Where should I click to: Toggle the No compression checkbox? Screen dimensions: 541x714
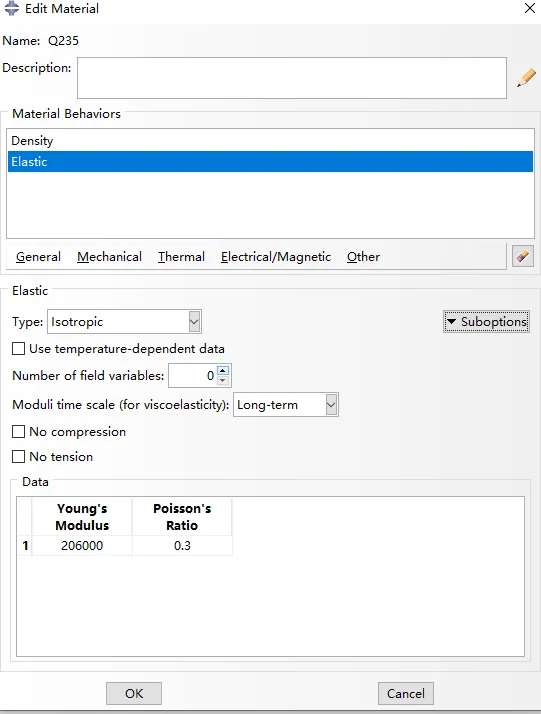pos(18,432)
